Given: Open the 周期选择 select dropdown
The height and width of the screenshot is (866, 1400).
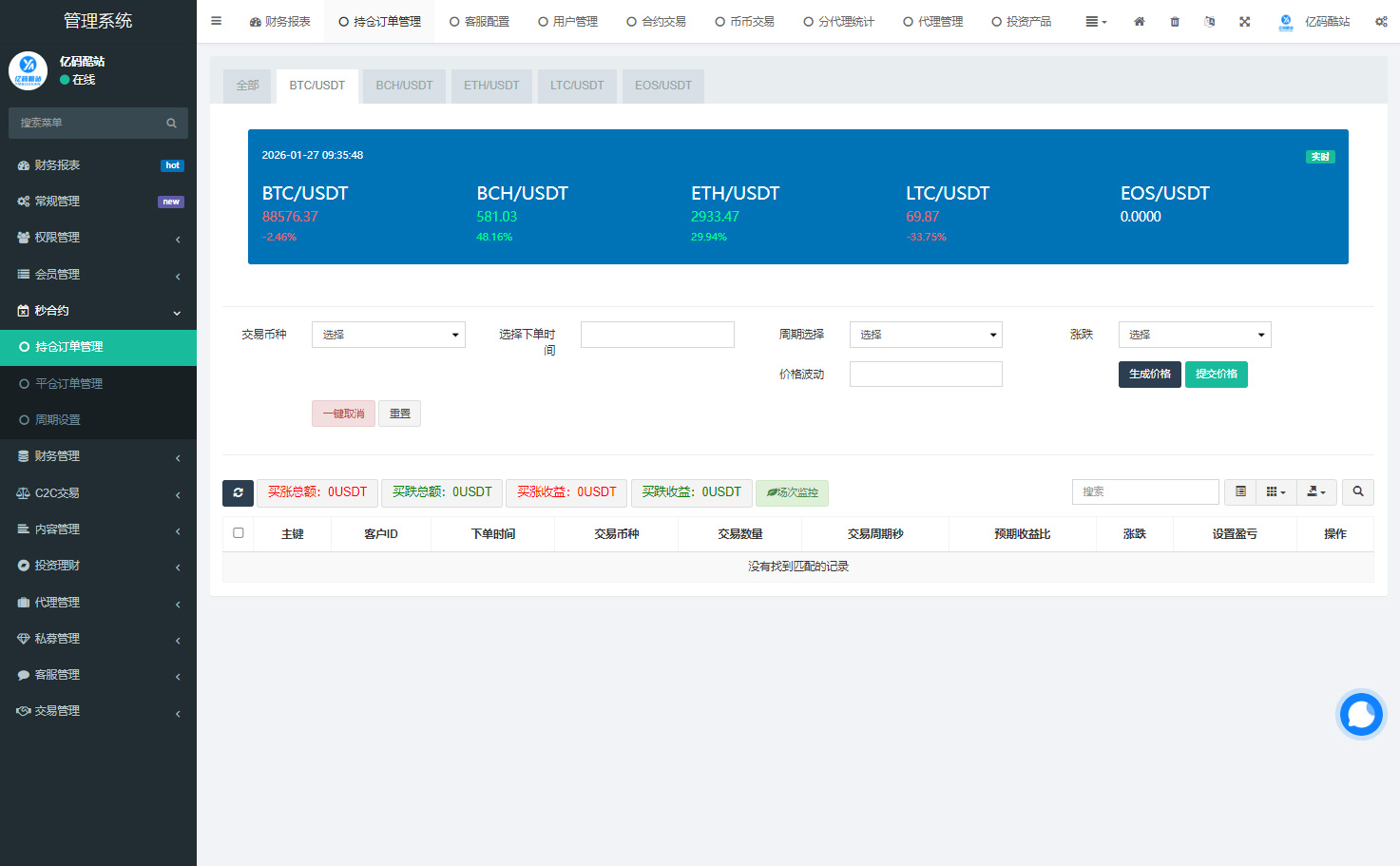Looking at the screenshot, I should coord(925,335).
